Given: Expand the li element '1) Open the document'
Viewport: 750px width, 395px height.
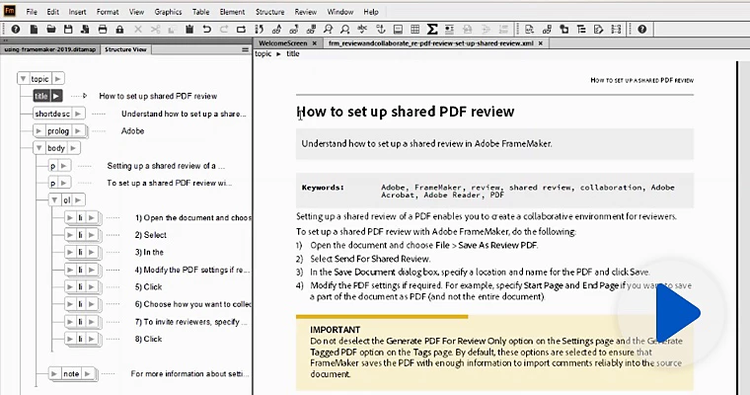Looking at the screenshot, I should (x=70, y=218).
